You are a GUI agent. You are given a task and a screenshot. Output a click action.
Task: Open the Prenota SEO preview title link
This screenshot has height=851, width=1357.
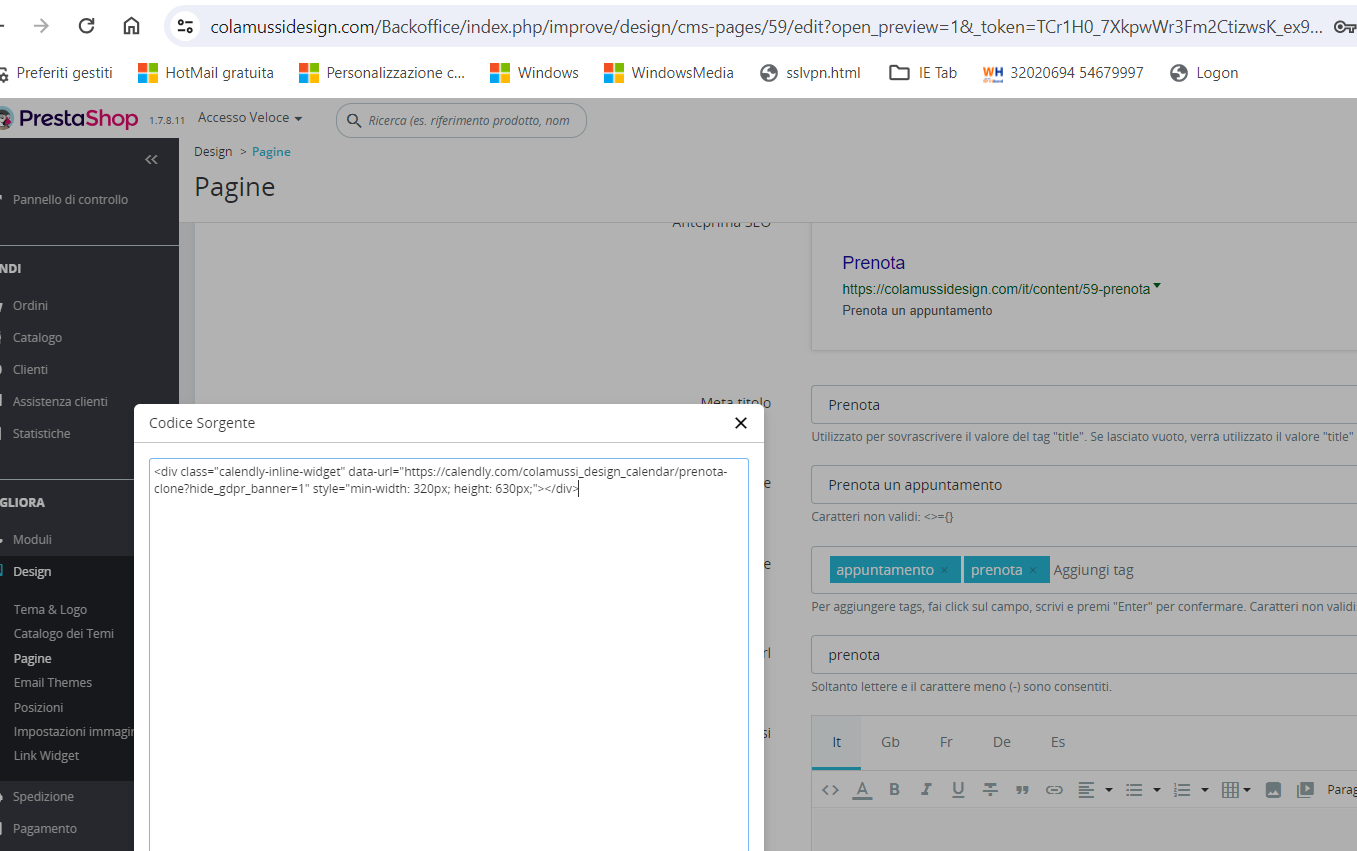coord(873,263)
